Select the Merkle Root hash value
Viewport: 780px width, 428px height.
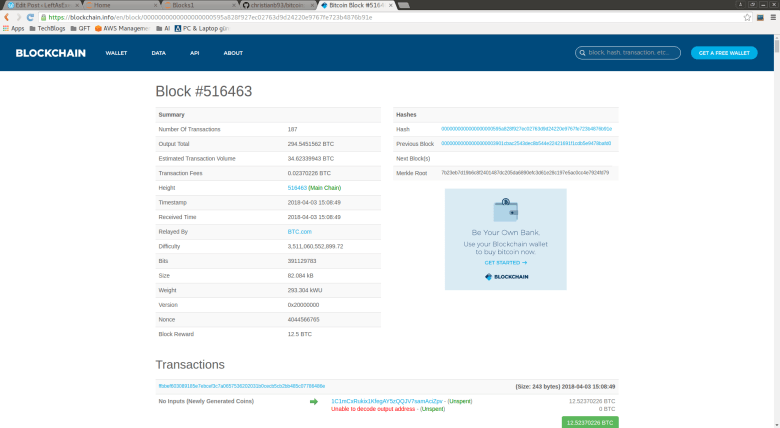click(x=525, y=173)
